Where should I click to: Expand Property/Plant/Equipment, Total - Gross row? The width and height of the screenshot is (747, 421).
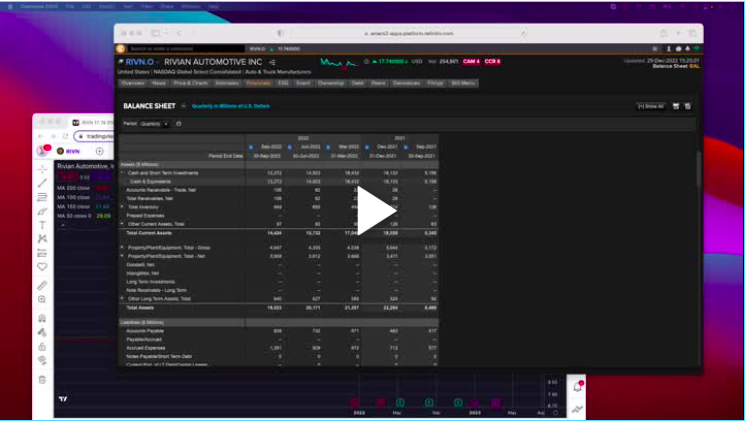coord(122,248)
